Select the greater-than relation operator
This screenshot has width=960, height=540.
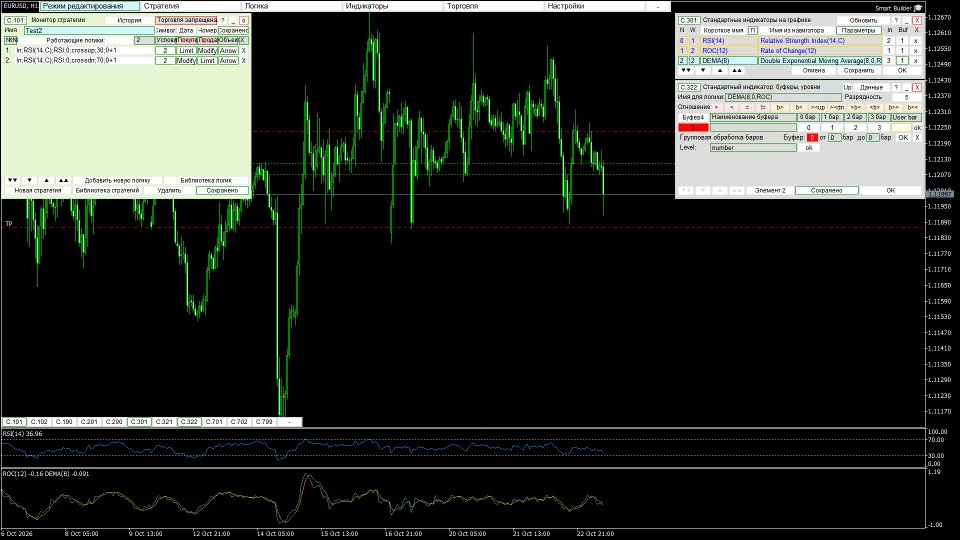[716, 107]
